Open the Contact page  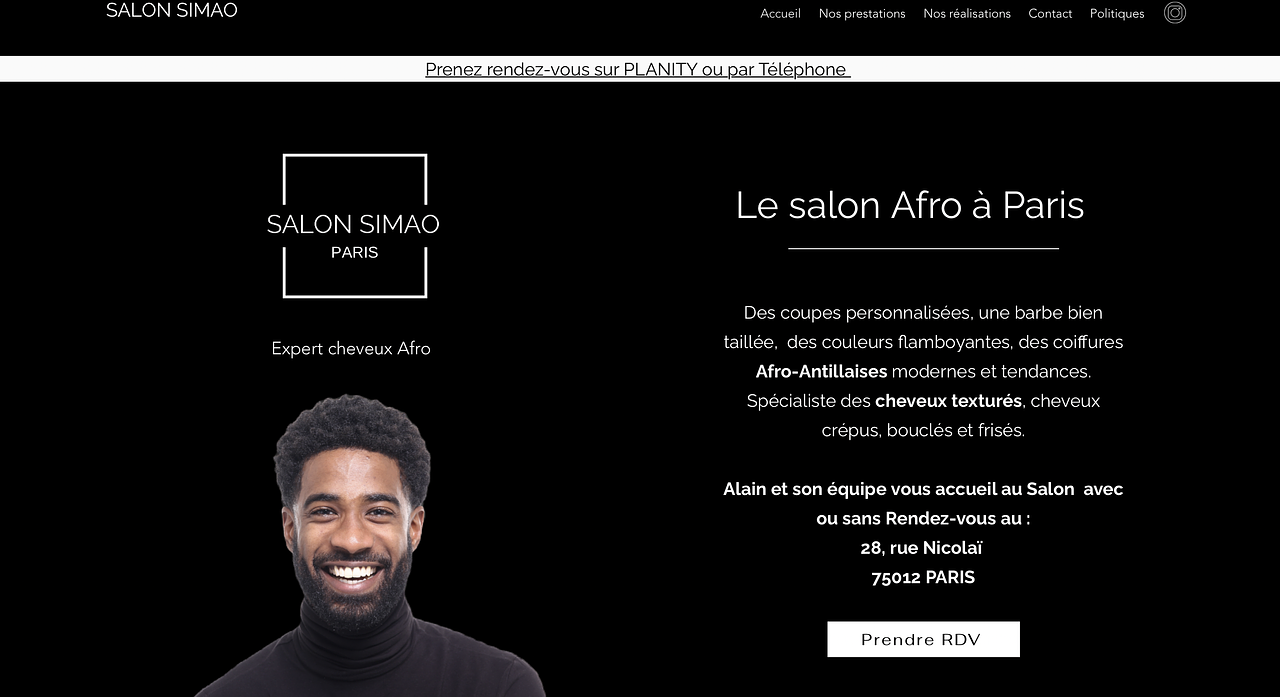click(1050, 13)
